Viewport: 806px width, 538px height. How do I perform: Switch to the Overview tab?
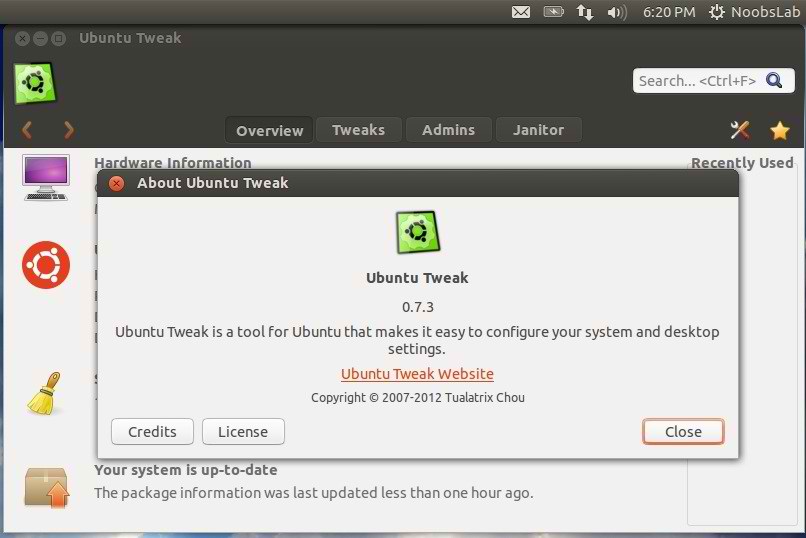click(x=269, y=130)
